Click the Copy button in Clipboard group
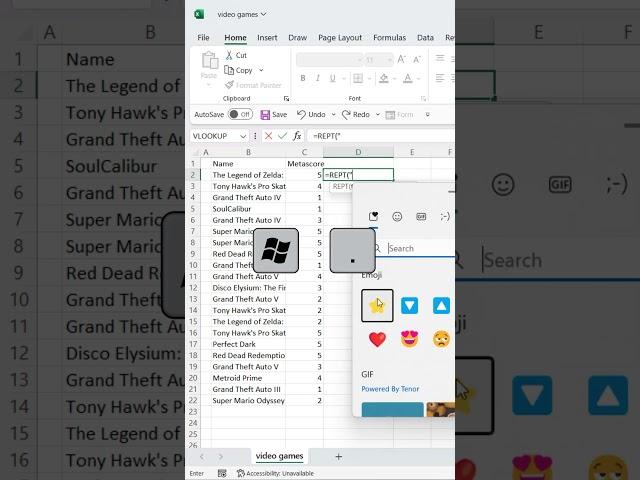Image resolution: width=640 pixels, height=480 pixels. click(239, 70)
